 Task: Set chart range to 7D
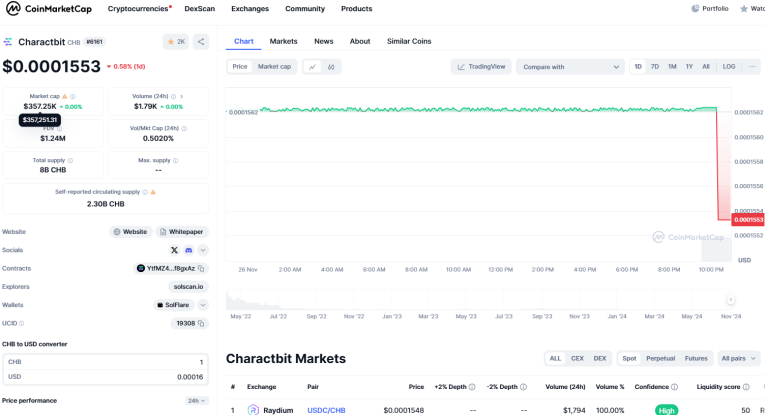[x=655, y=67]
